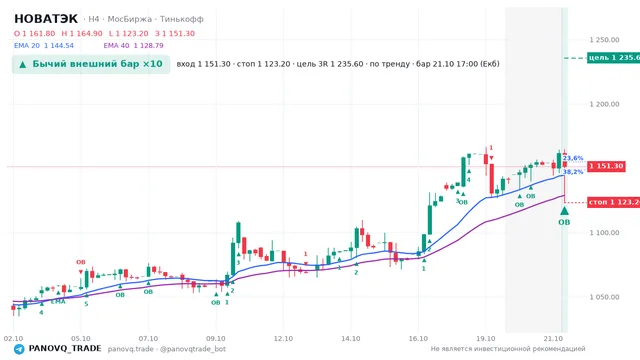The width and height of the screenshot is (640, 360).
Task: Click the 05.10 date axis label
Action: [x=81, y=338]
